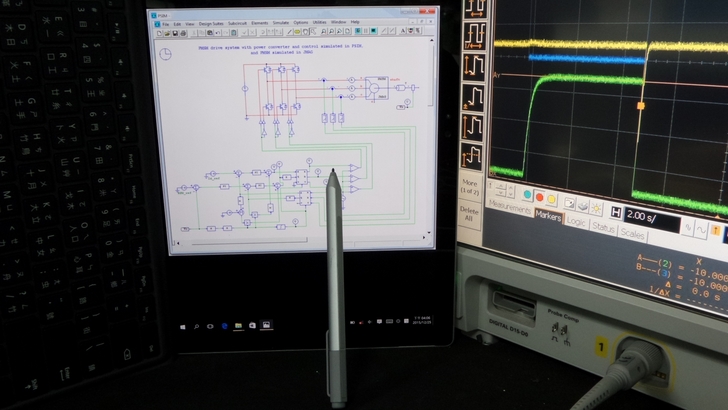Image resolution: width=728 pixels, height=410 pixels.
Task: Open the Edit menu in PSIM
Action: click(177, 24)
